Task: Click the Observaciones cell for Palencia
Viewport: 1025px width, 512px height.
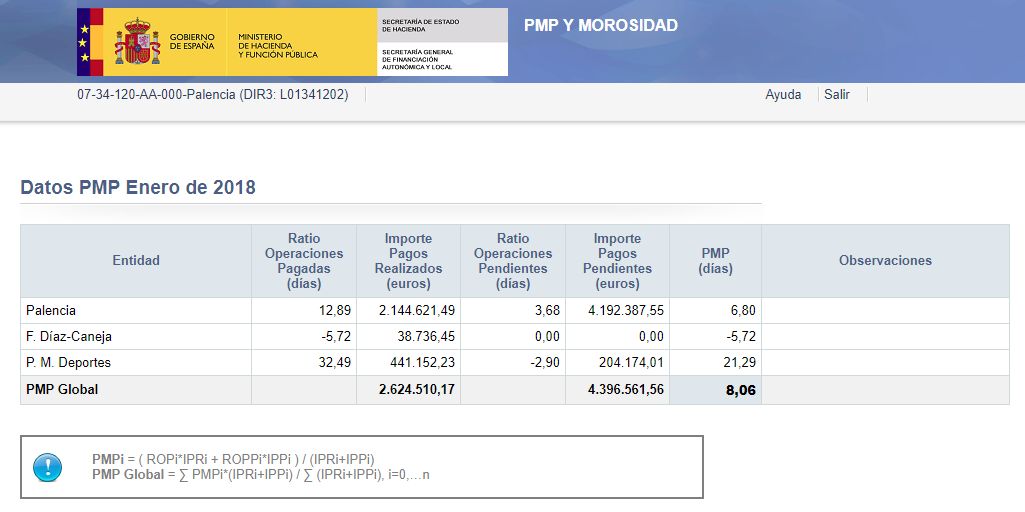Action: 885,311
